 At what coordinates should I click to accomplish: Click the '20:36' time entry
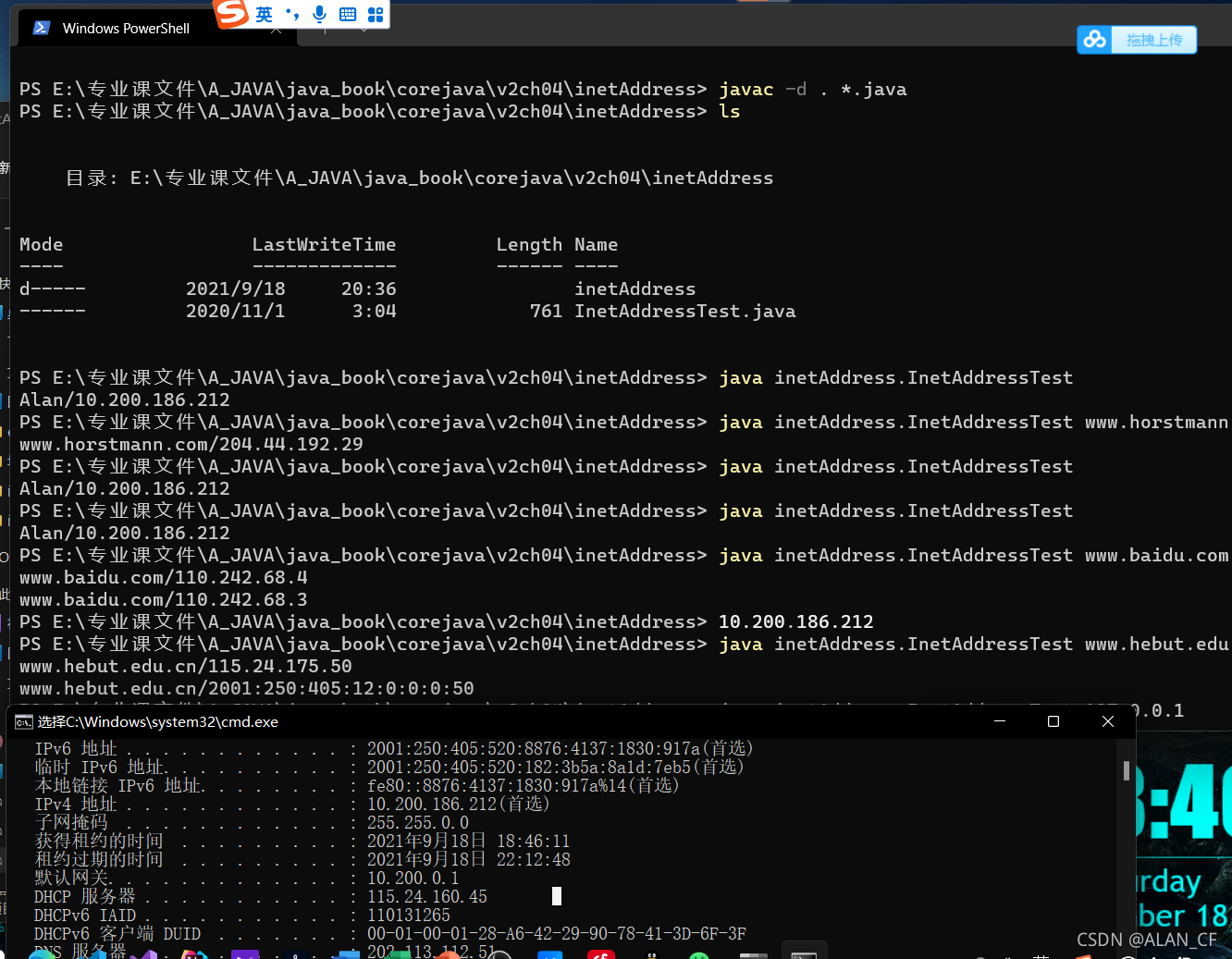coord(369,289)
